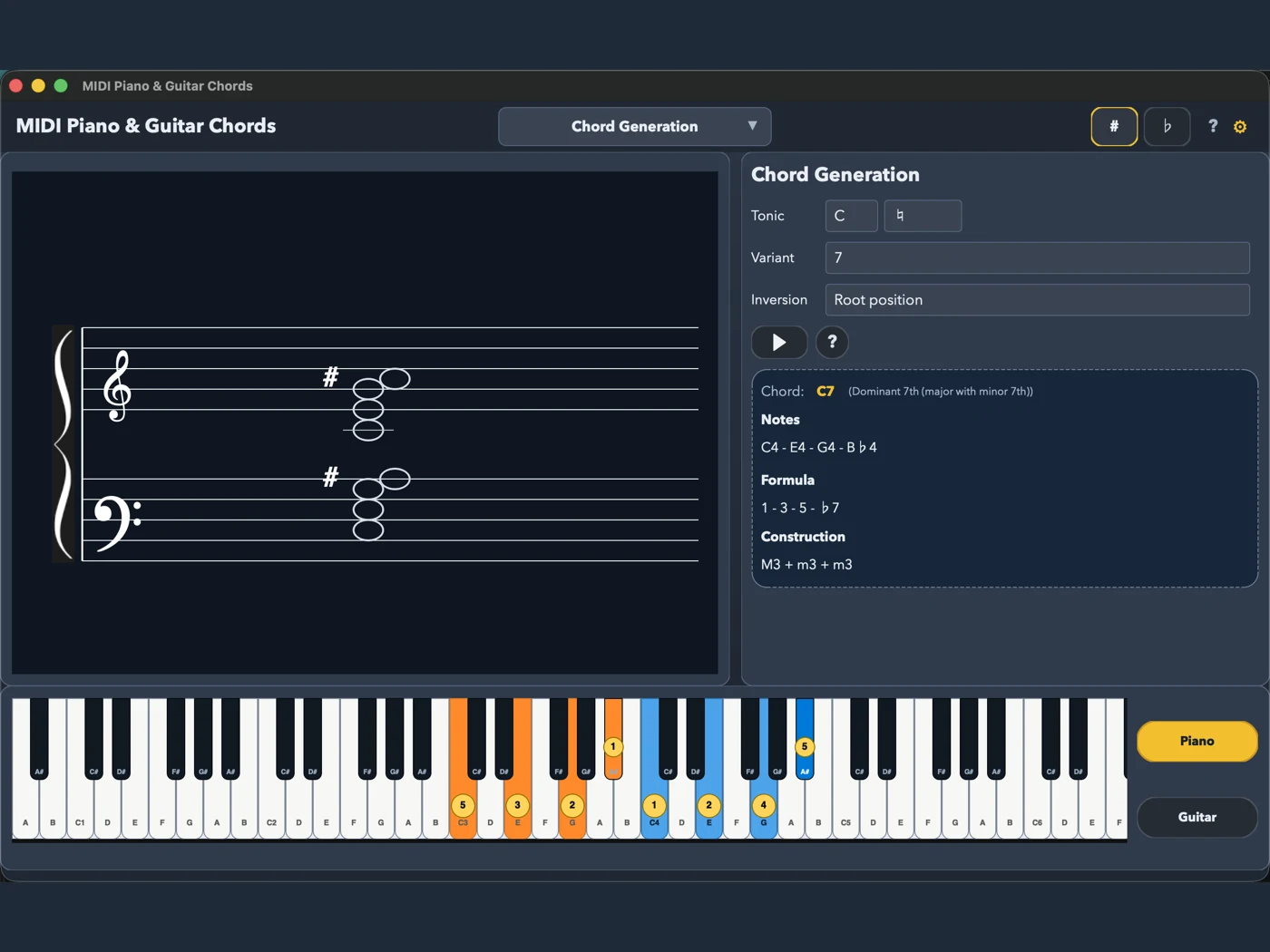Open help with the header question mark
Viewport: 1270px width, 952px height.
point(1213,126)
